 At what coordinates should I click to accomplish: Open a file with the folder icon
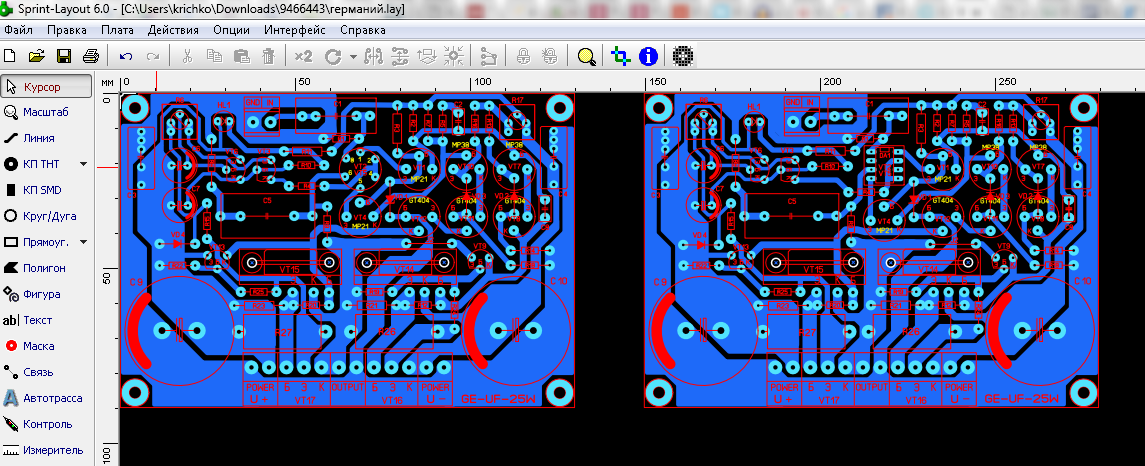click(x=37, y=56)
